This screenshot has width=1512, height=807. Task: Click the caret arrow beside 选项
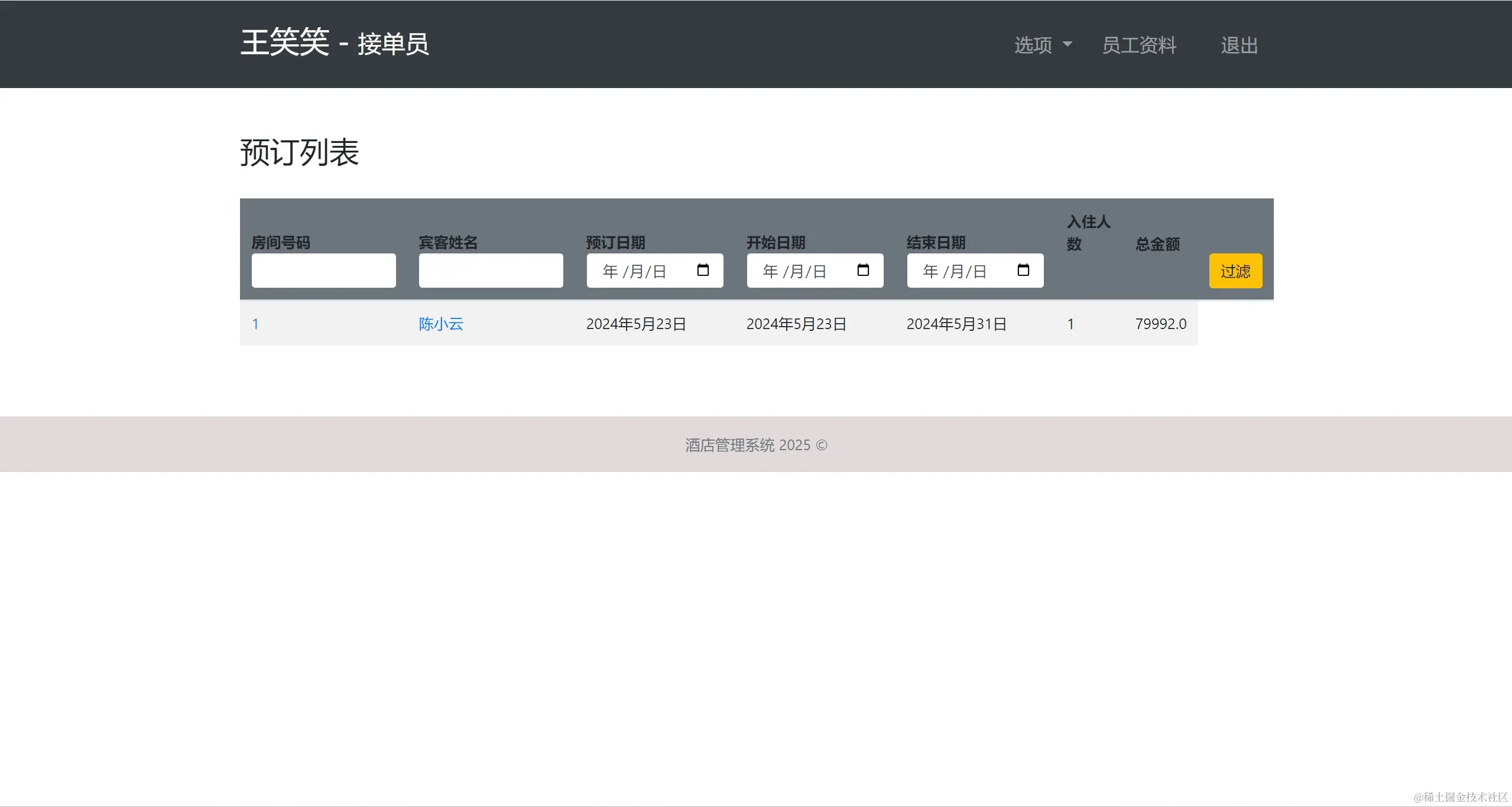coord(1068,44)
